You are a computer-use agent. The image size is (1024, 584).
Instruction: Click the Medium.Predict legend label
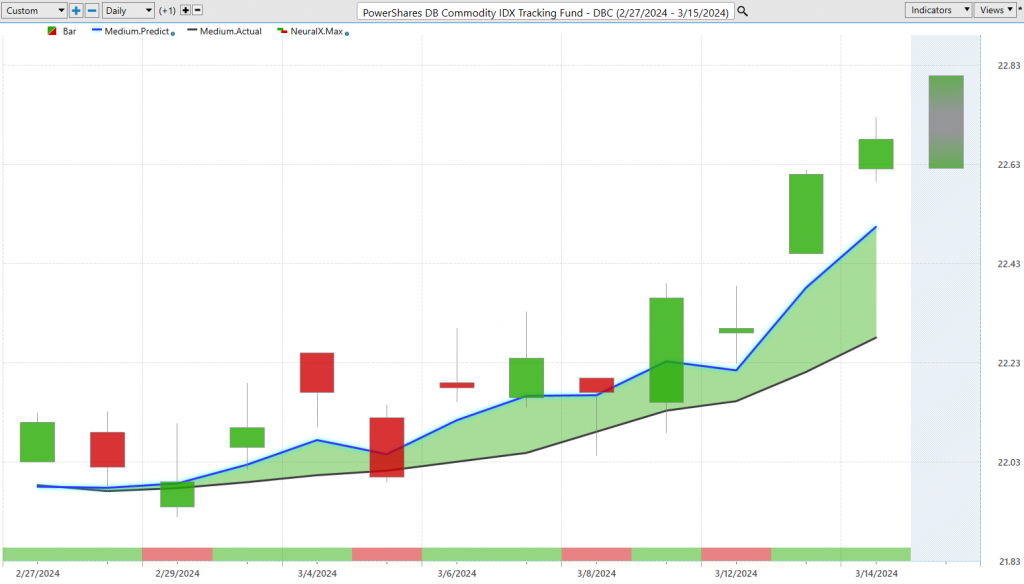click(x=136, y=31)
